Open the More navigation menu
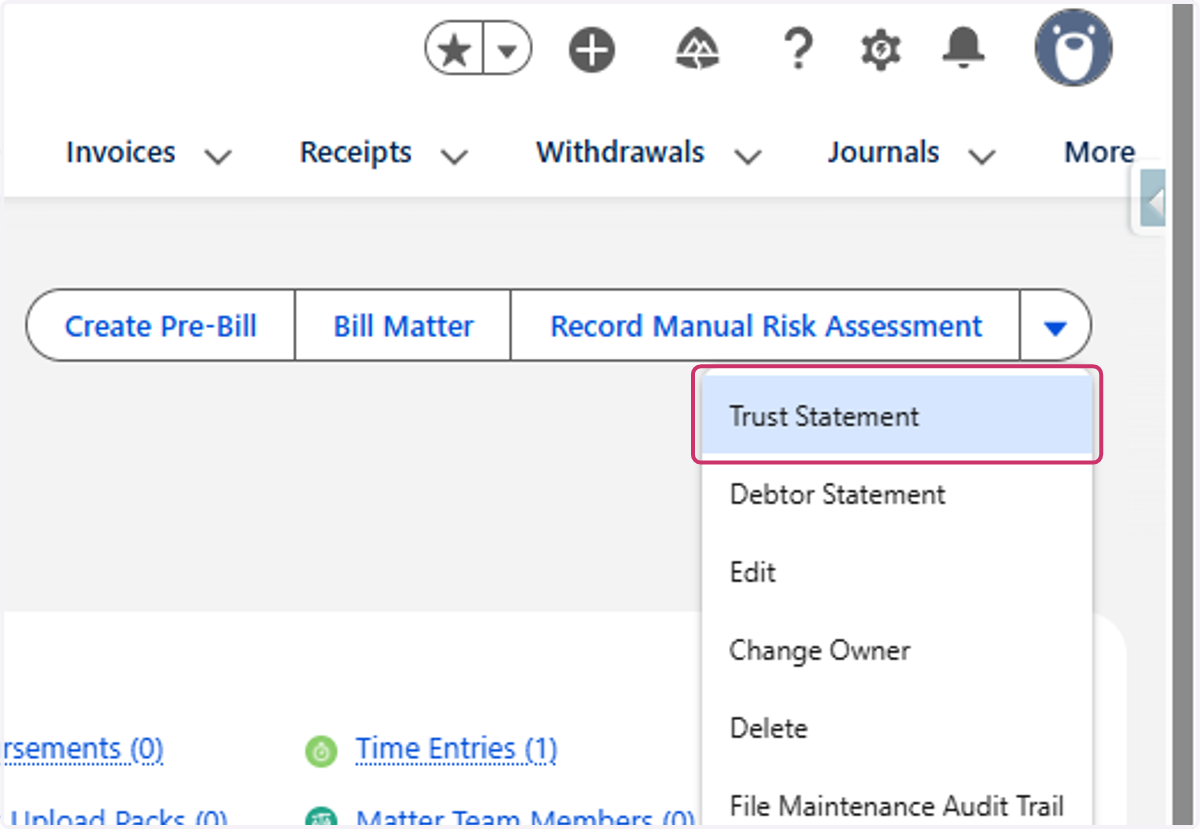The height and width of the screenshot is (829, 1200). point(1100,152)
